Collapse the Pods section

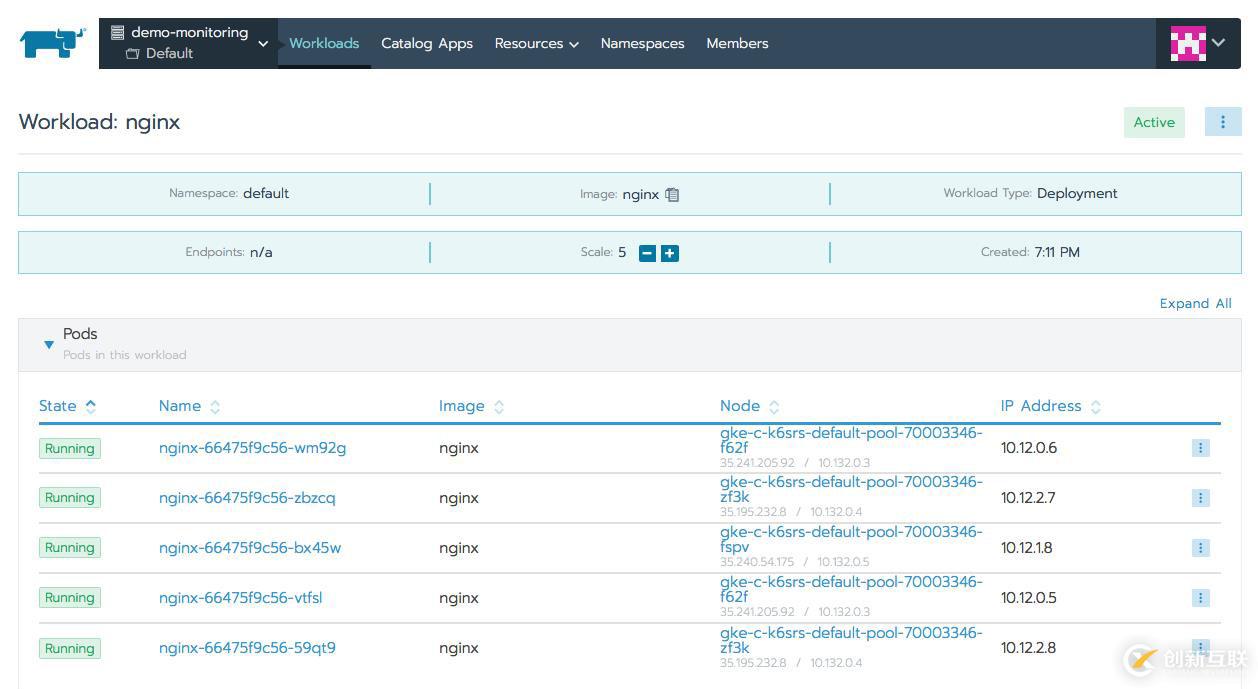(49, 345)
